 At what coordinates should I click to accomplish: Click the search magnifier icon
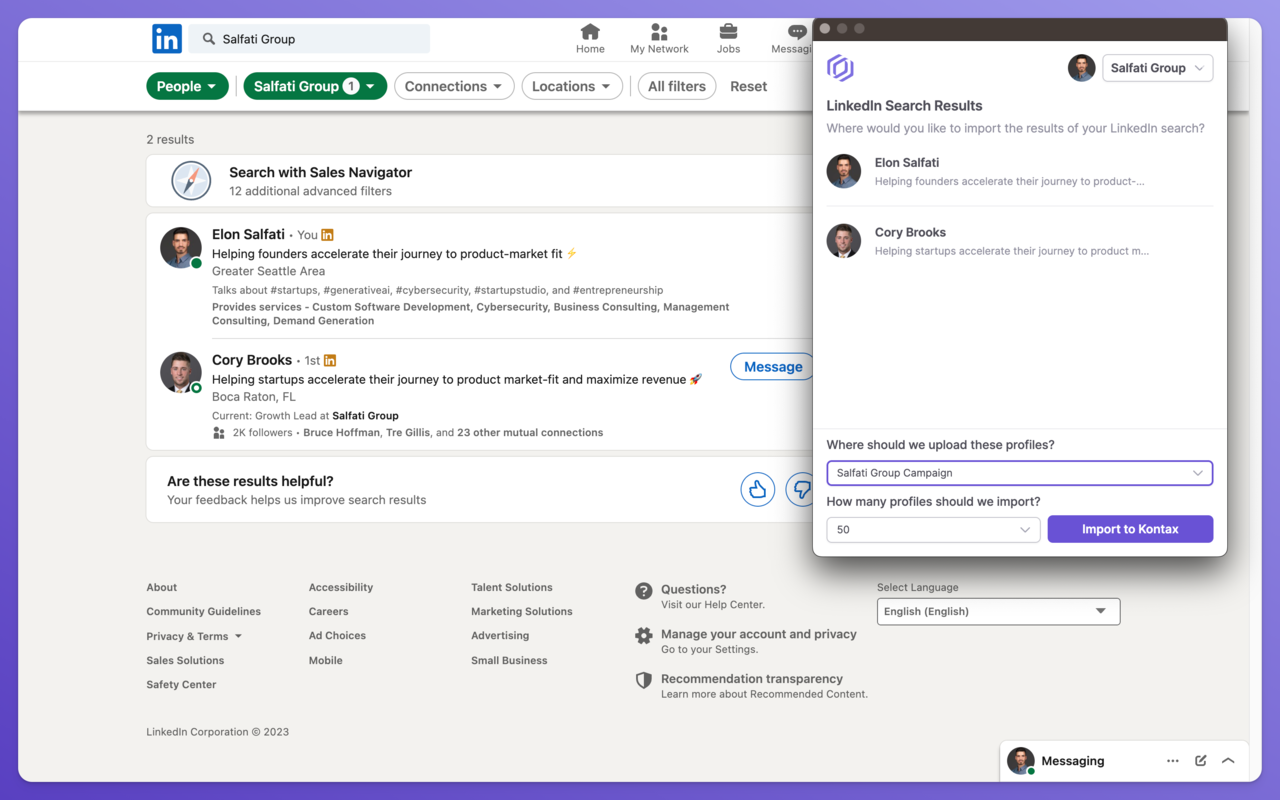coord(209,39)
